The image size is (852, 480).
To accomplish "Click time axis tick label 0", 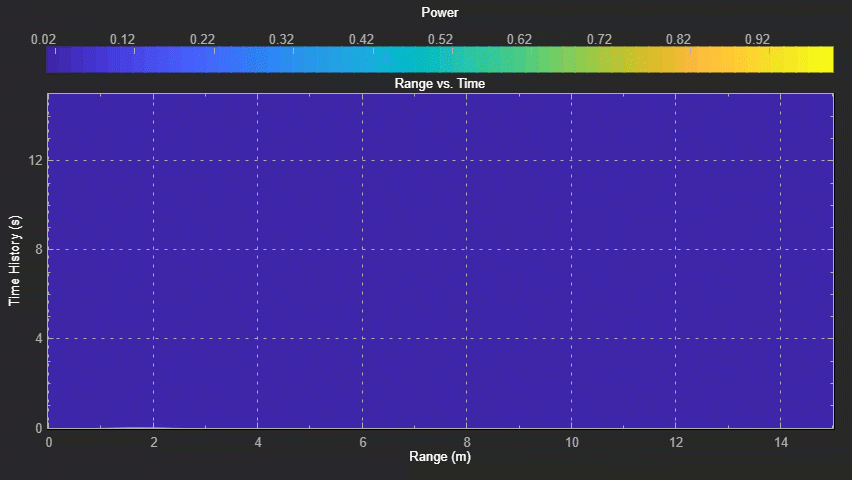I will click(x=39, y=428).
